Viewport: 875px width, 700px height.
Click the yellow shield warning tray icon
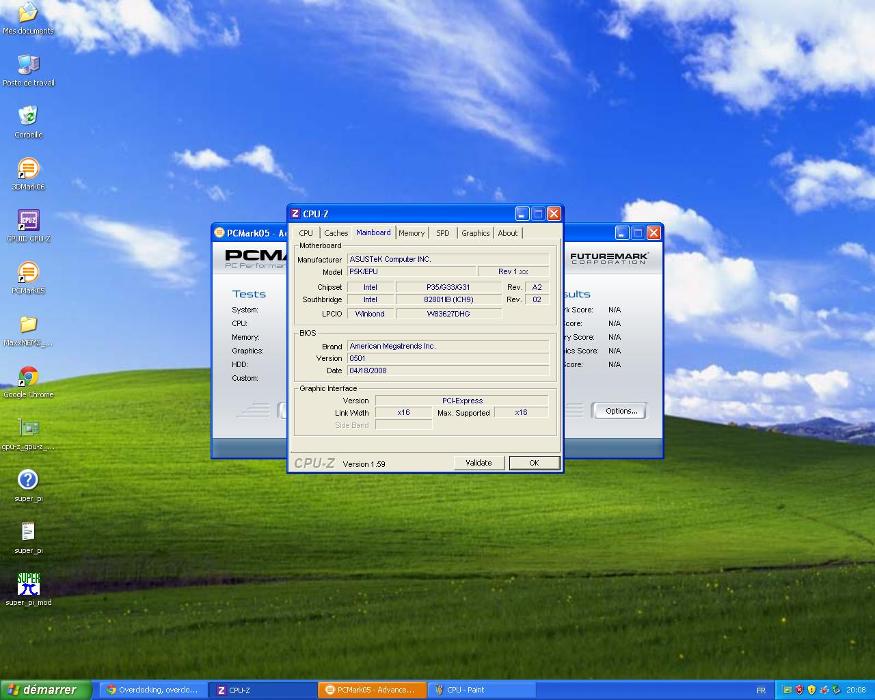tap(811, 690)
